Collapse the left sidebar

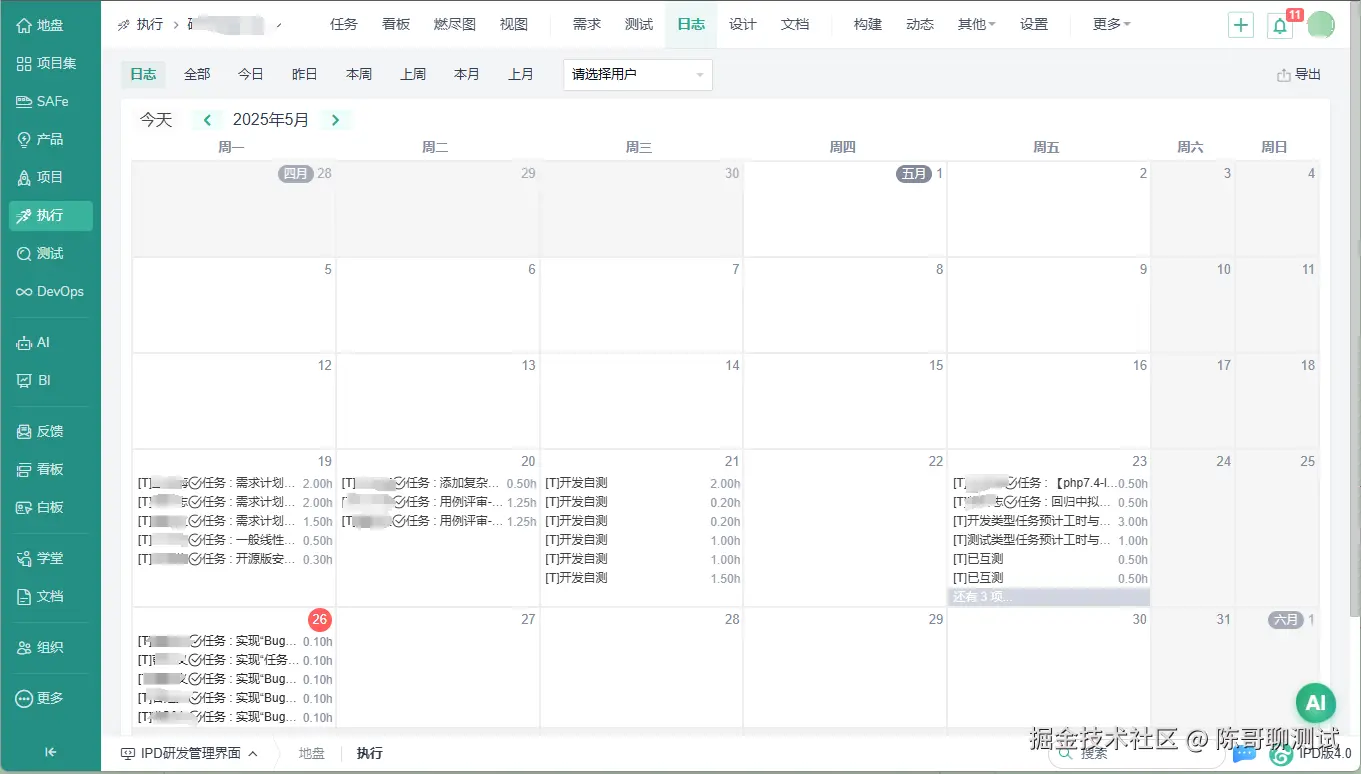coord(50,752)
